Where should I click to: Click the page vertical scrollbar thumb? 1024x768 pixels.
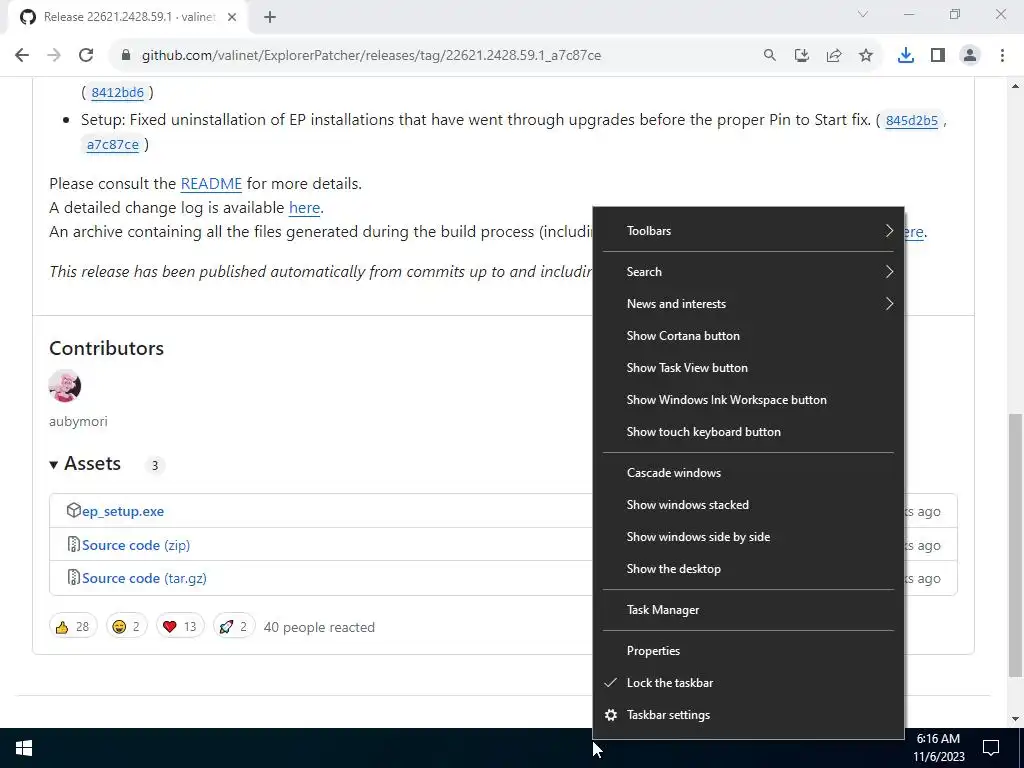pos(1015,545)
